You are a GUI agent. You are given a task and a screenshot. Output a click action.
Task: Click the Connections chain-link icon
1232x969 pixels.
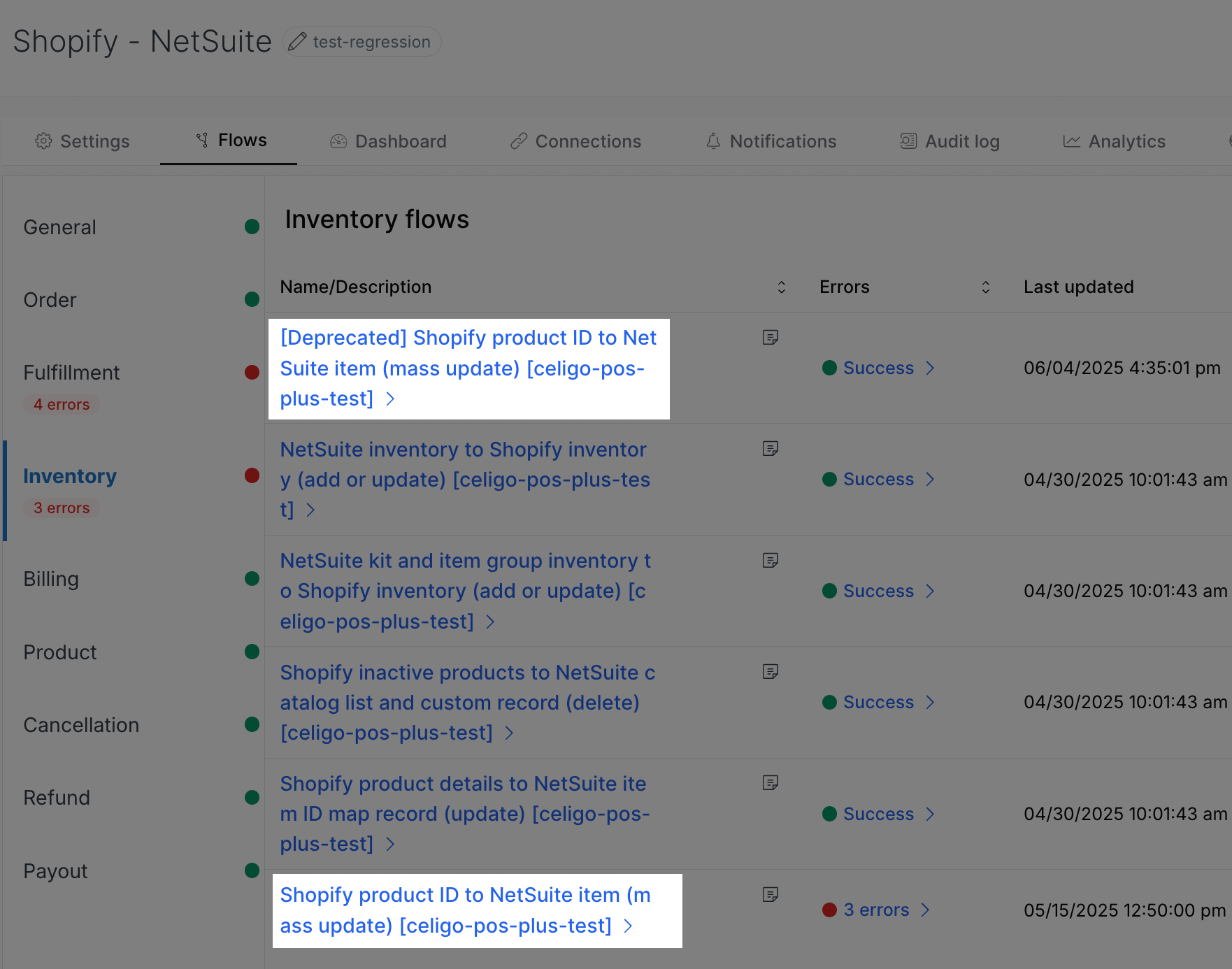tap(518, 141)
